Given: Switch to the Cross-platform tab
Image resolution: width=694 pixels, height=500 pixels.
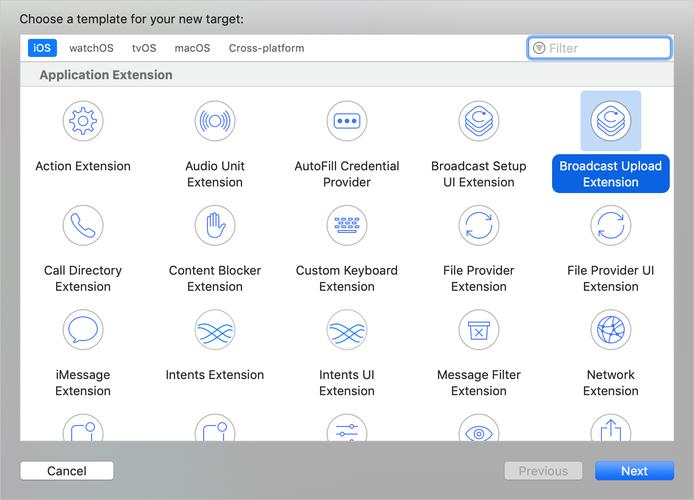Looking at the screenshot, I should (x=266, y=48).
